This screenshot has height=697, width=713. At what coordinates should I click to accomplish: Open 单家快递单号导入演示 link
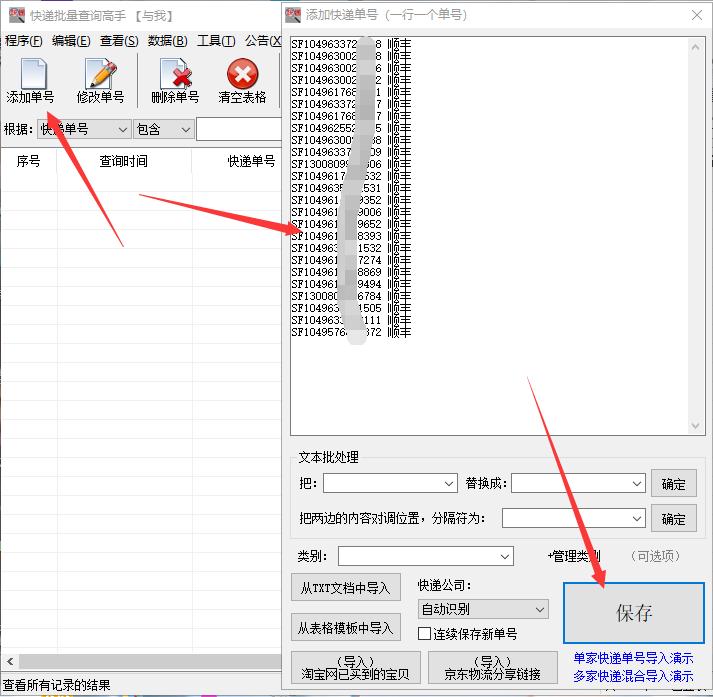pos(633,658)
